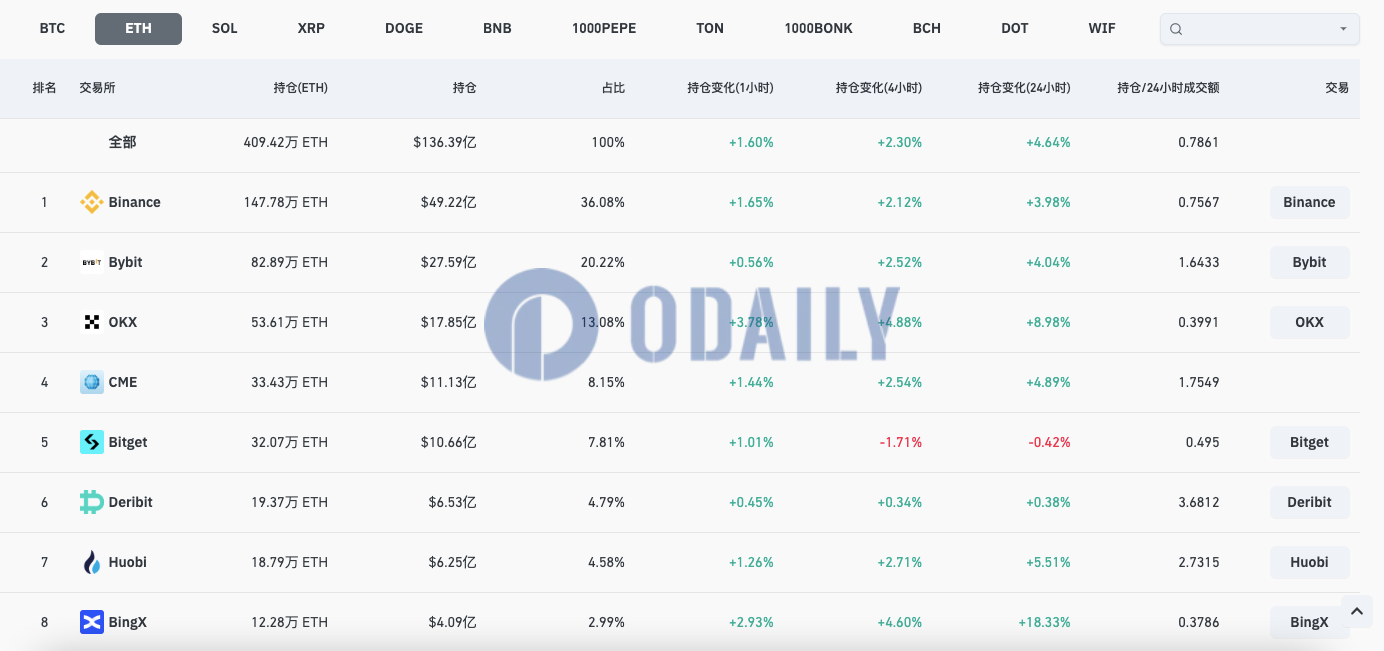Click the Bitget exchange name
1384x651 pixels.
click(128, 442)
